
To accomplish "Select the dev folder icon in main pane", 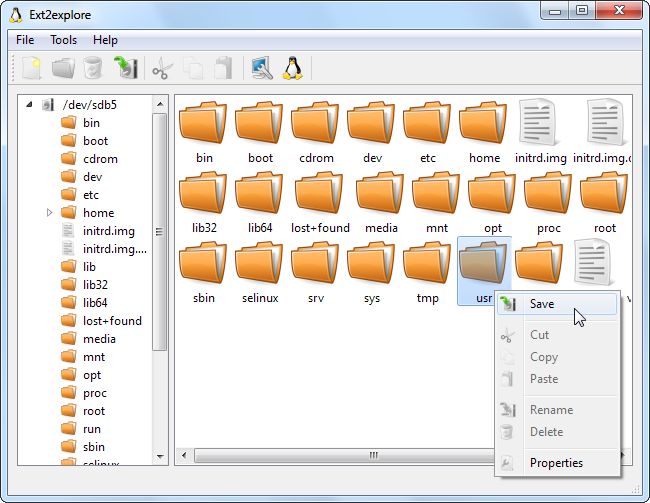I will coord(371,123).
